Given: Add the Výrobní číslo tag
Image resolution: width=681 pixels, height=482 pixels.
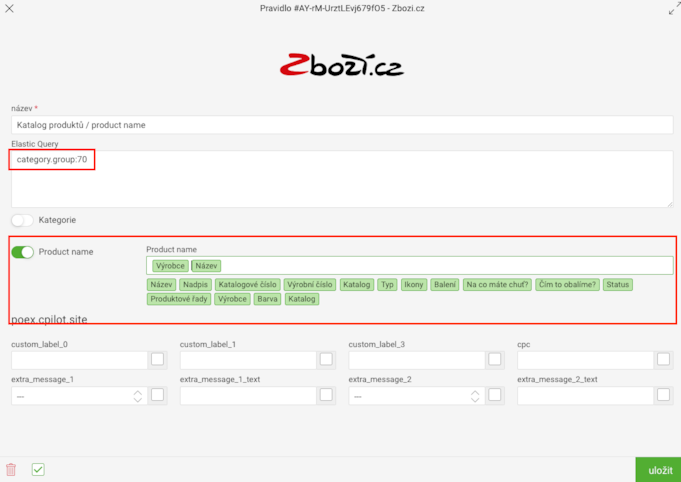Looking at the screenshot, I should click(310, 285).
